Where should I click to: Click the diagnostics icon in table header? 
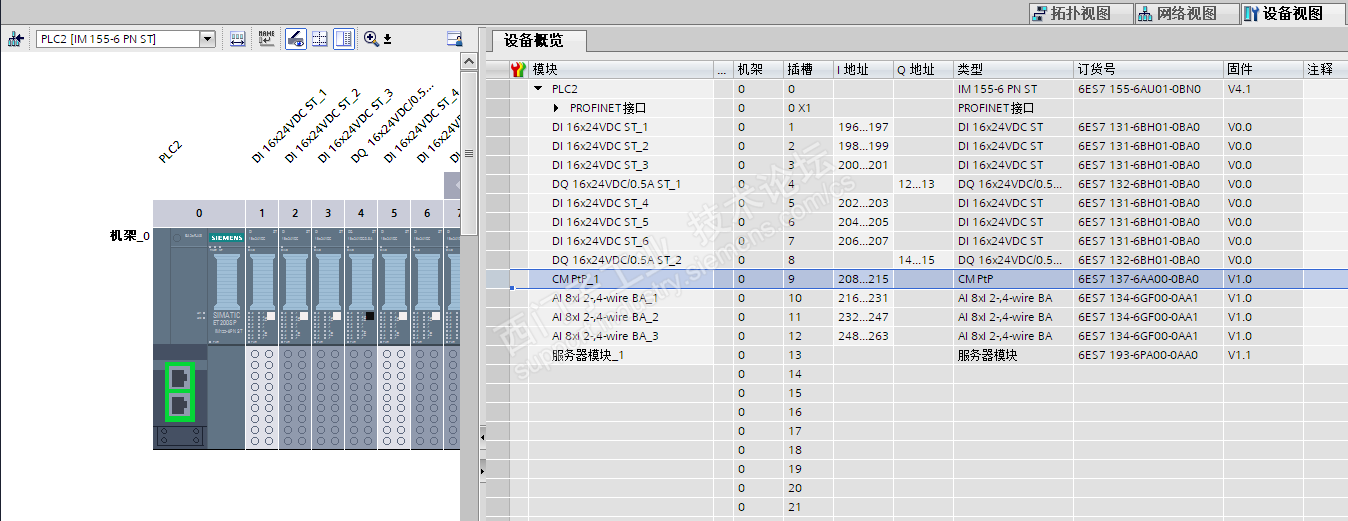(518, 69)
